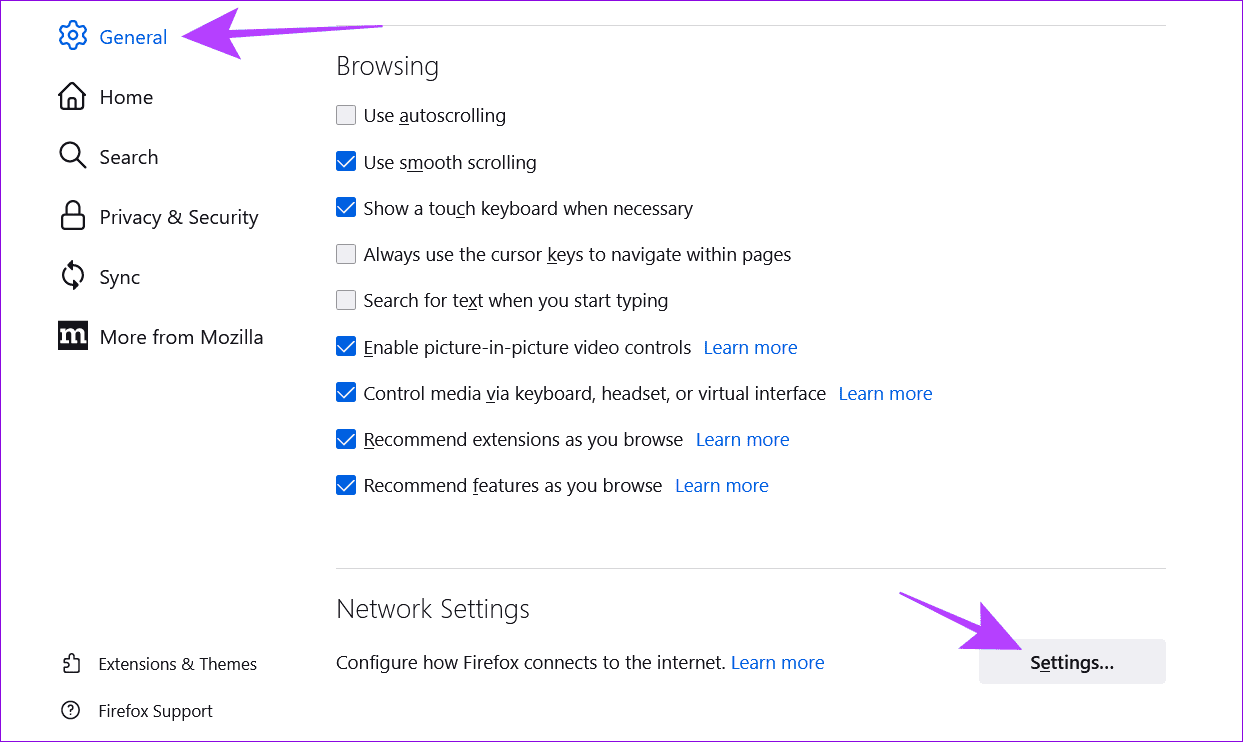Open Learn more link for Network Settings

777,662
